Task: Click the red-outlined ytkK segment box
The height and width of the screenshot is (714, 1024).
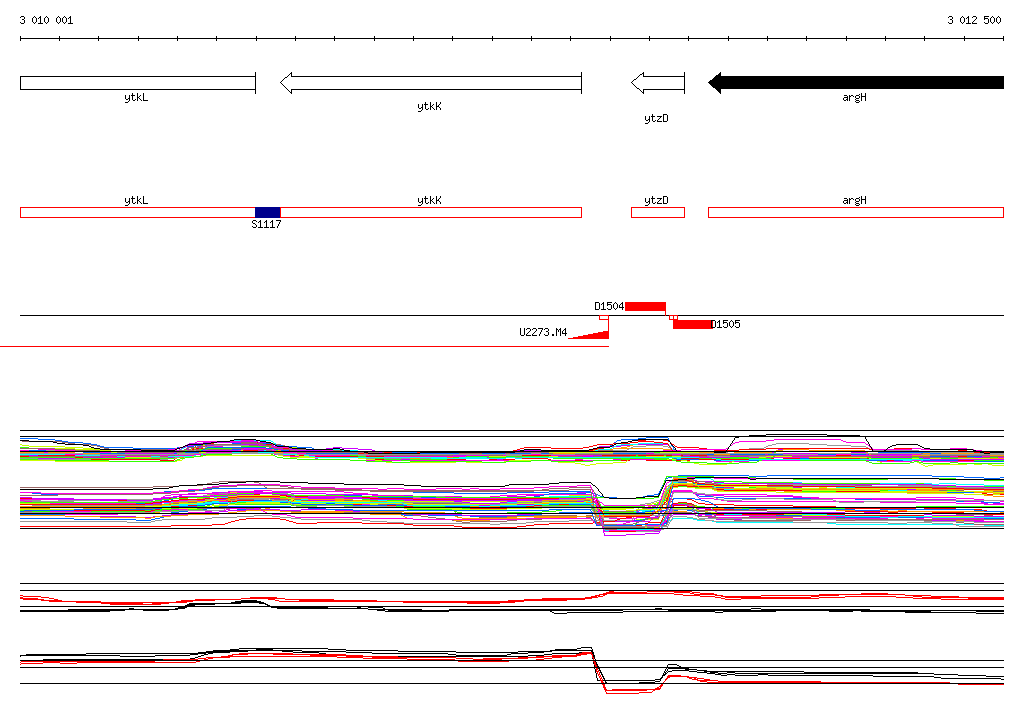Action: click(x=431, y=212)
